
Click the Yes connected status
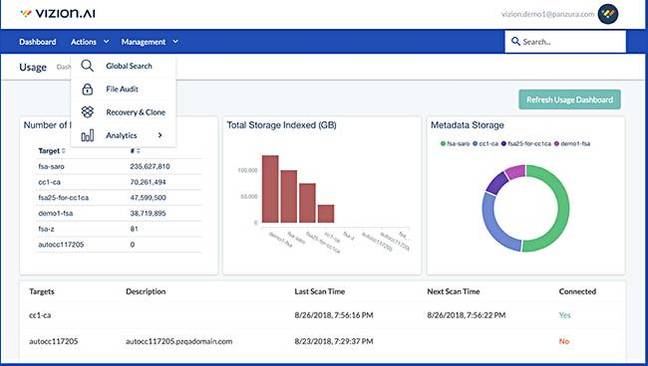point(565,315)
